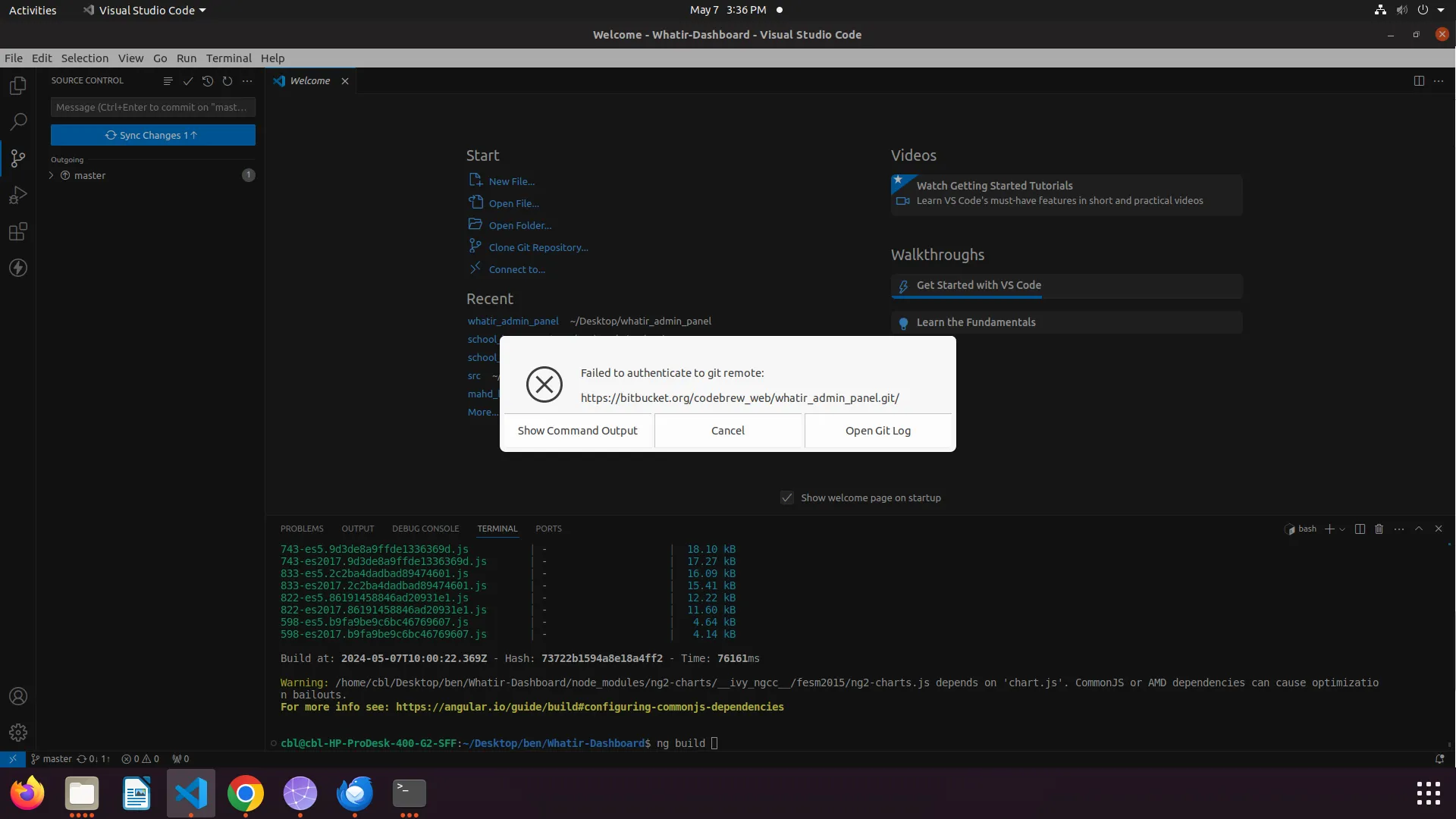Open the Extensions view
This screenshot has width=1456, height=819.
[18, 231]
